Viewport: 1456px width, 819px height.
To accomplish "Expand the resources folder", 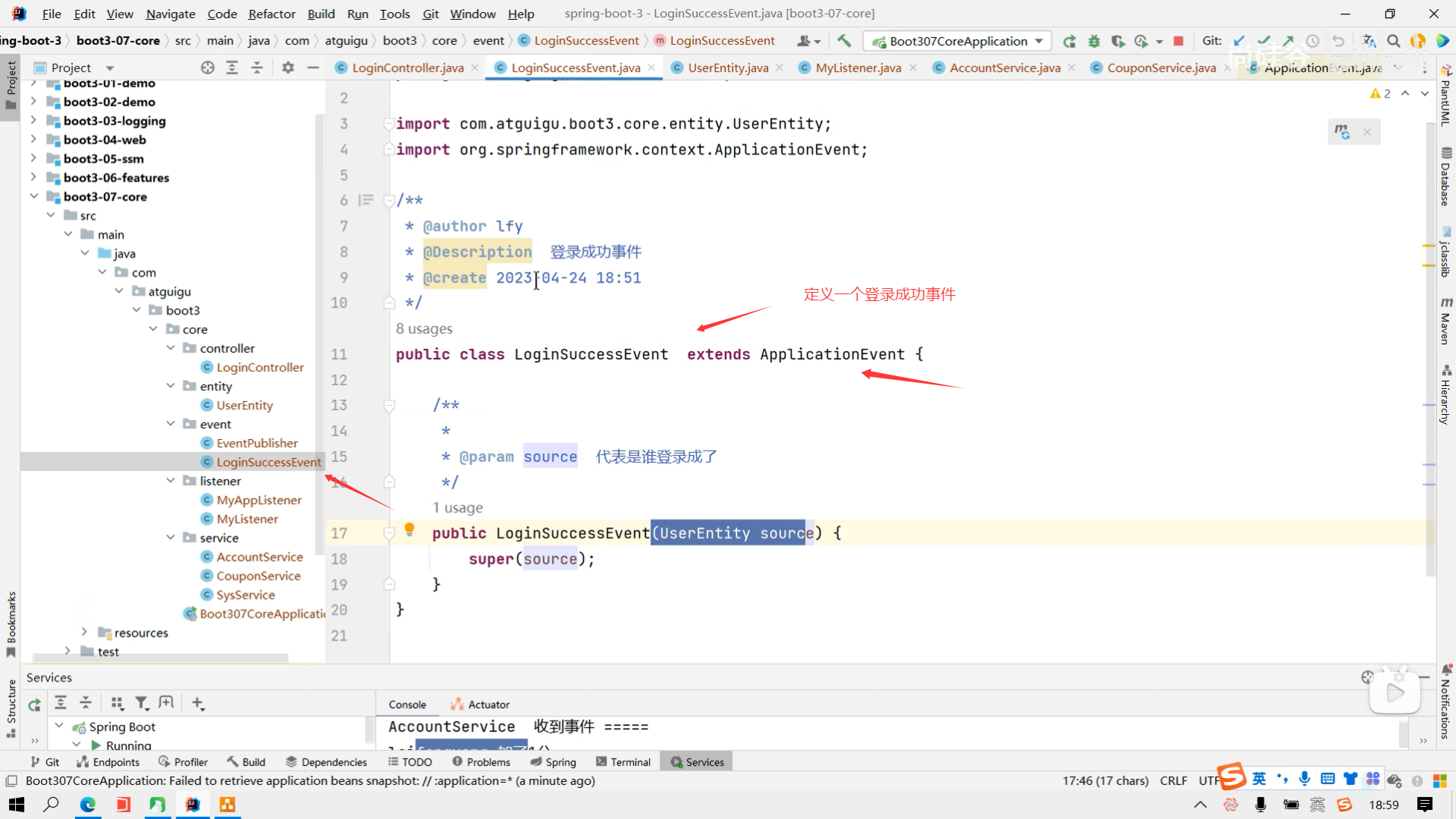I will (84, 632).
